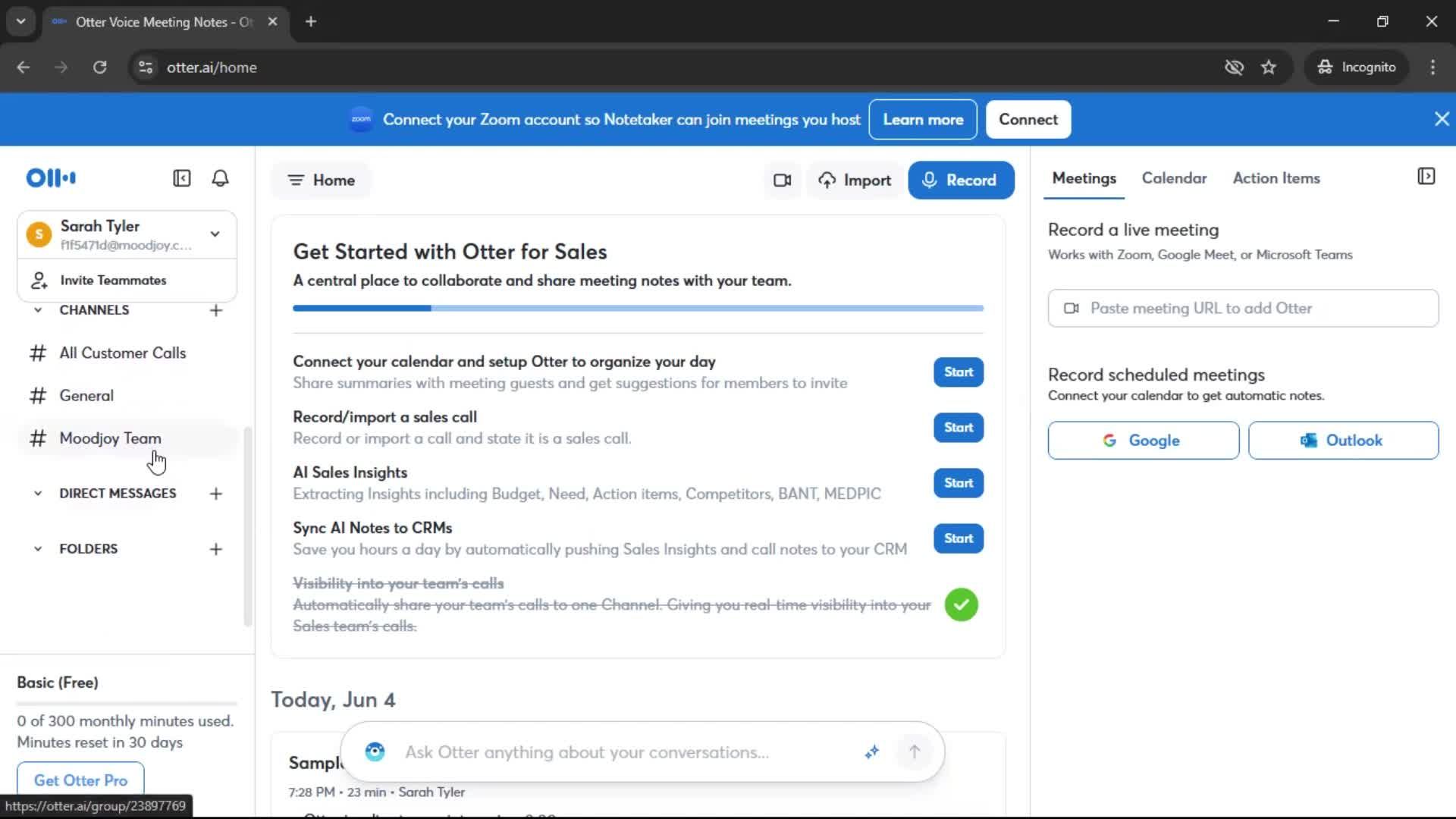Image resolution: width=1456 pixels, height=819 pixels.
Task: Click Invite Teammates
Action: 127,281
